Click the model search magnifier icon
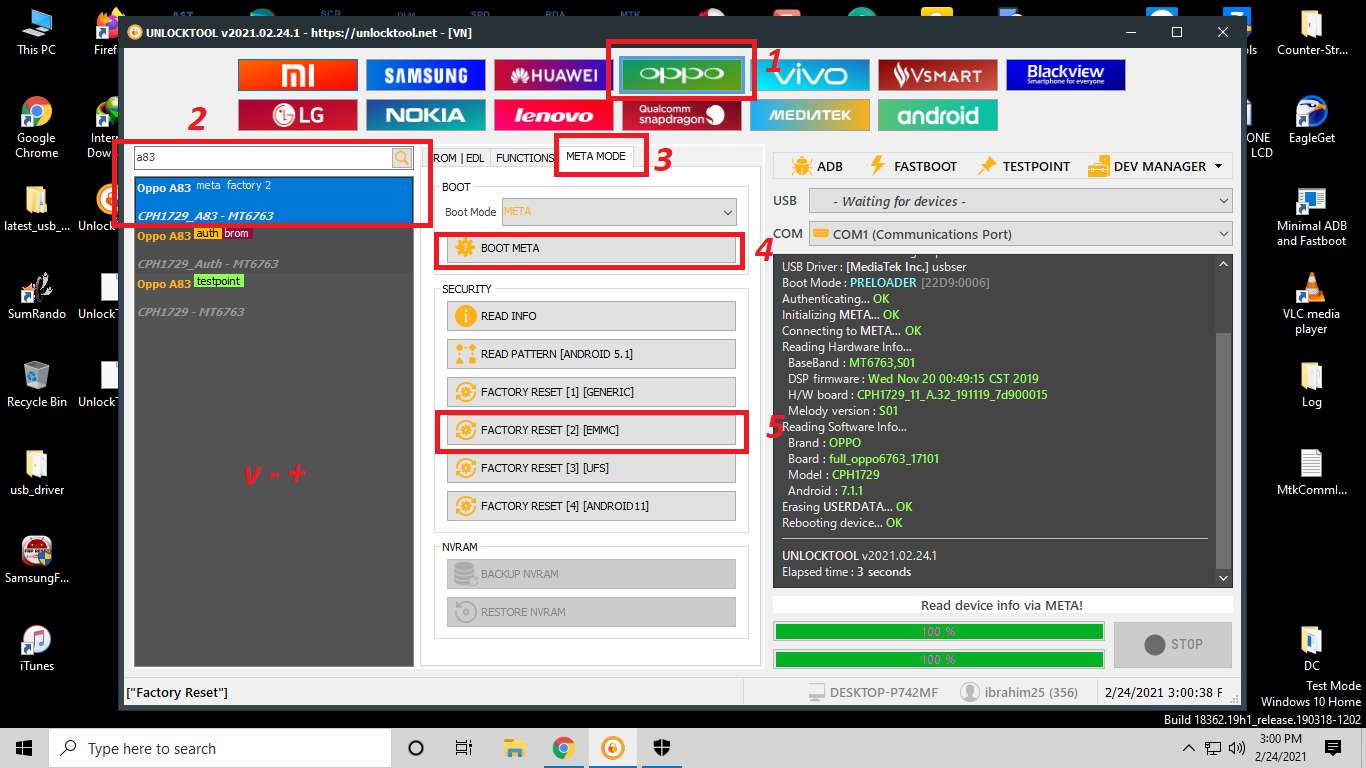 (402, 157)
